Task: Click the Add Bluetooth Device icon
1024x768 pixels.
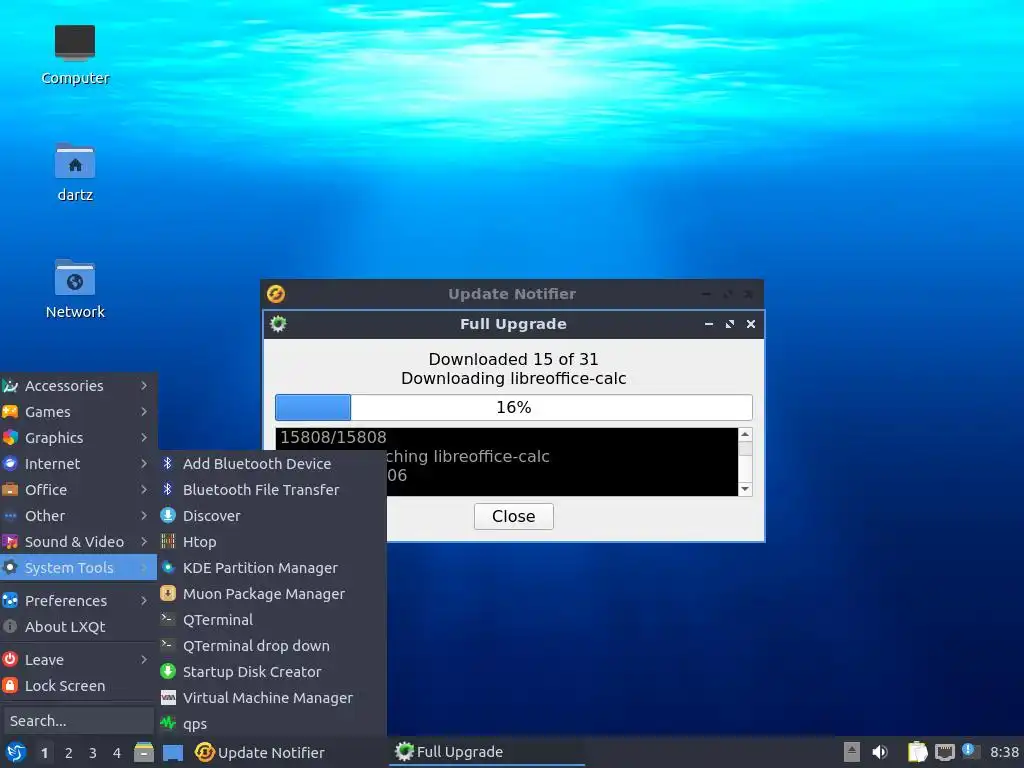Action: (x=168, y=464)
